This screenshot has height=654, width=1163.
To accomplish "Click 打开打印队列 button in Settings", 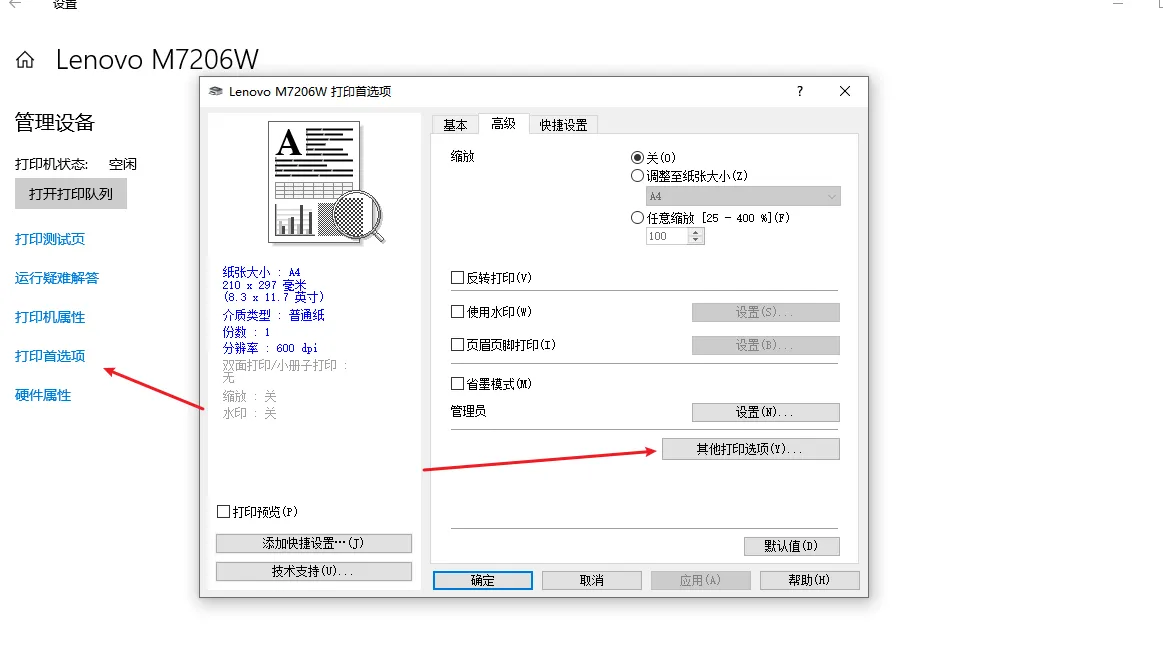I will click(x=71, y=194).
